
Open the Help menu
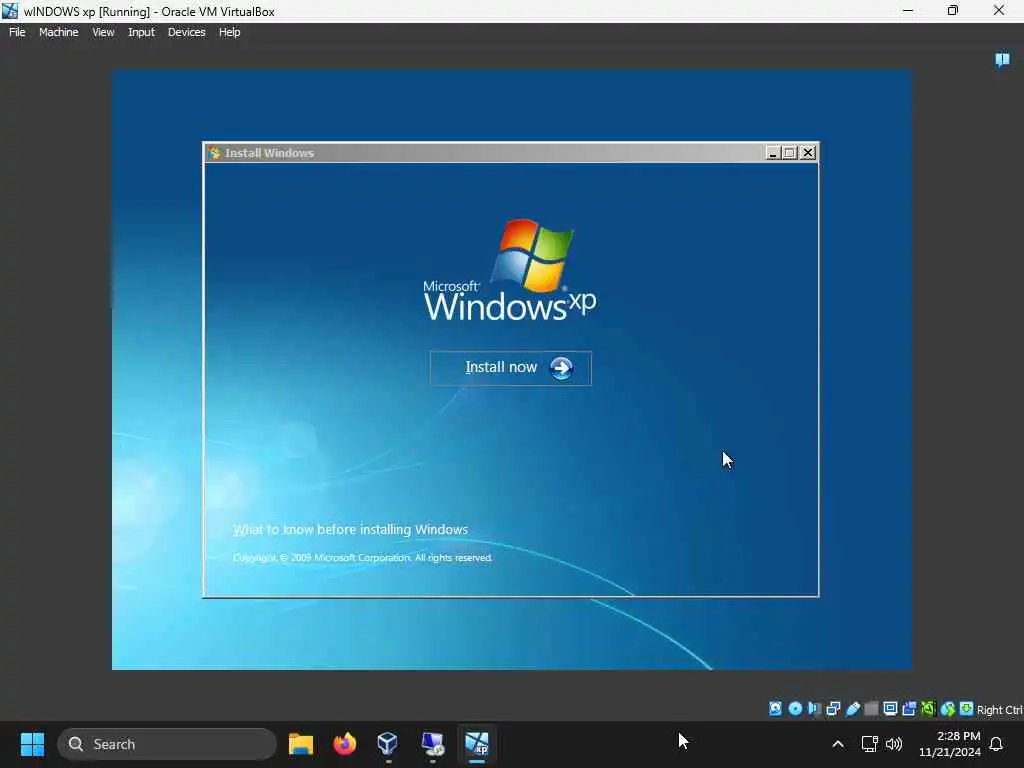(x=229, y=32)
